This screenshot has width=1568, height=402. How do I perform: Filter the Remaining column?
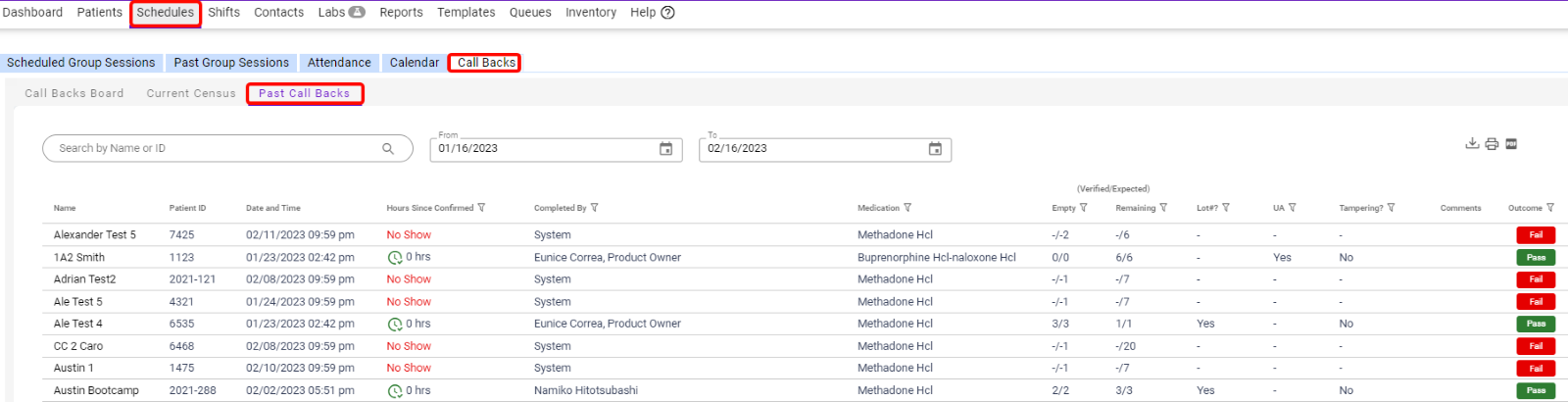coord(1163,208)
